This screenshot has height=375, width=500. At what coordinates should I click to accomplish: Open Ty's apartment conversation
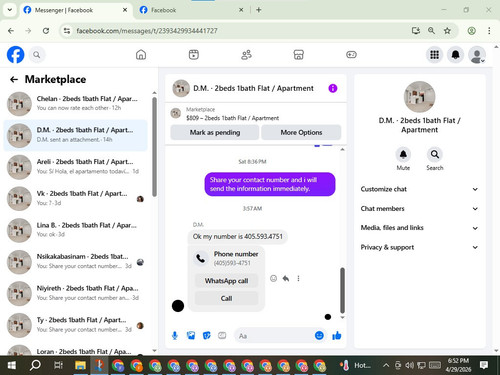click(x=75, y=325)
